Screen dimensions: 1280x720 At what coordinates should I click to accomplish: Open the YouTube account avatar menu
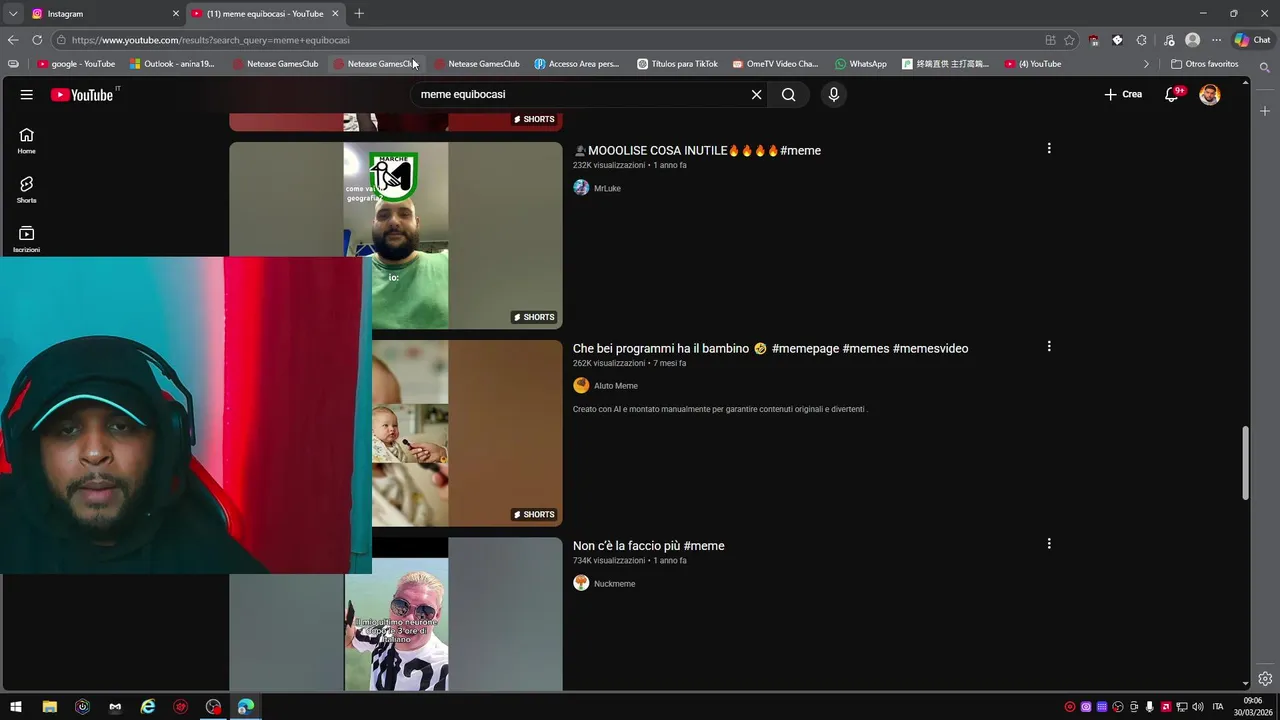tap(1210, 94)
